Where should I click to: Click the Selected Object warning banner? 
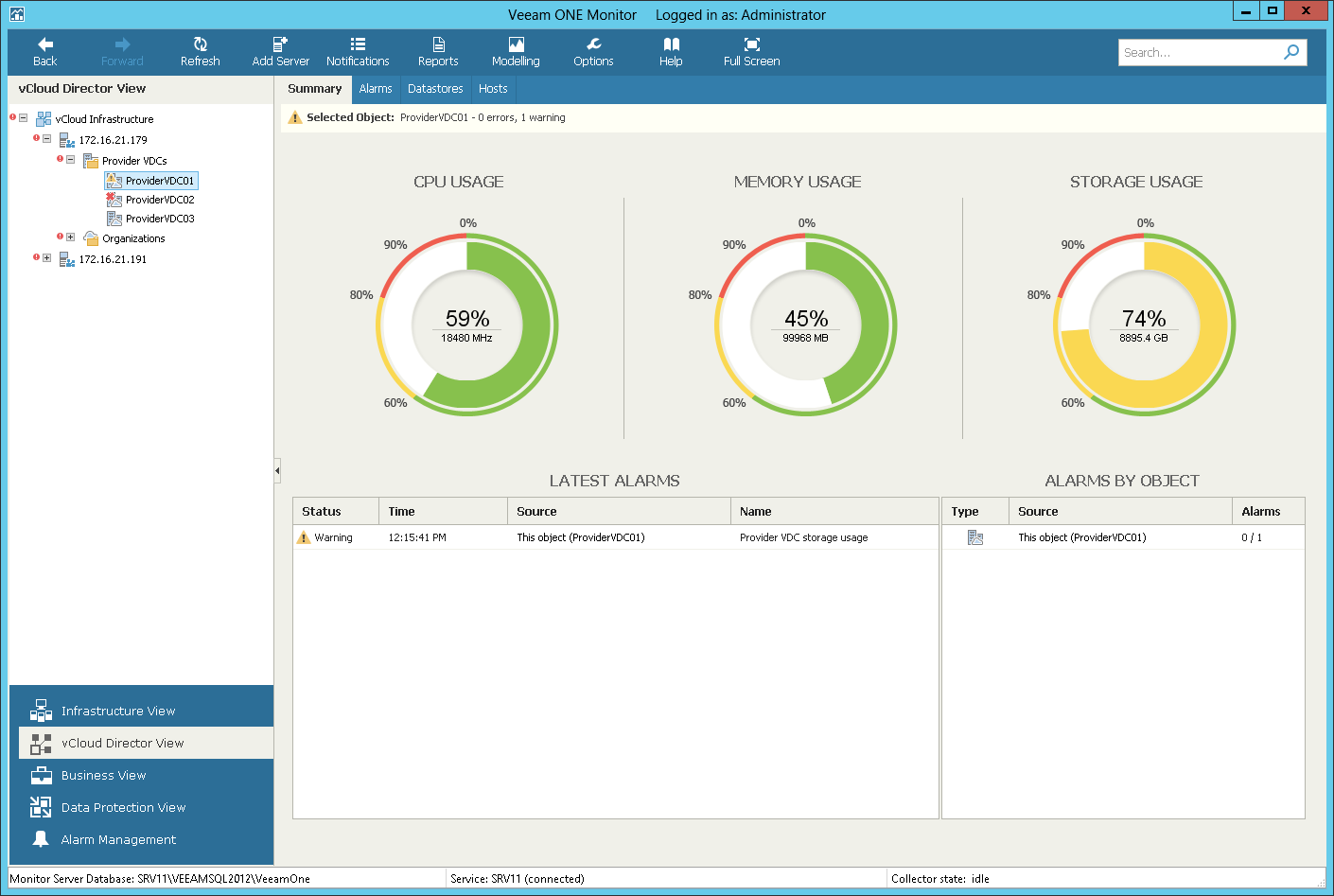pyautogui.click(x=803, y=117)
